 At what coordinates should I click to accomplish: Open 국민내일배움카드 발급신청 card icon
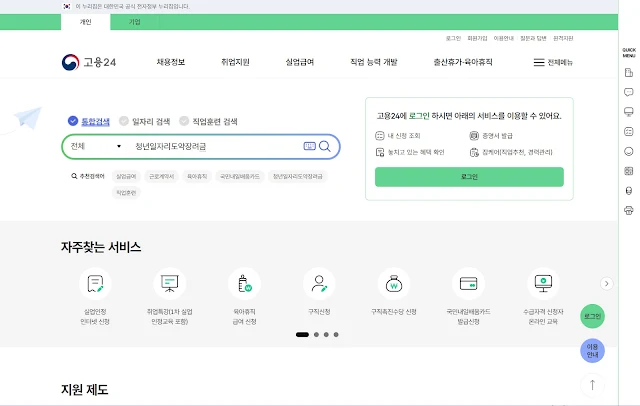point(468,284)
